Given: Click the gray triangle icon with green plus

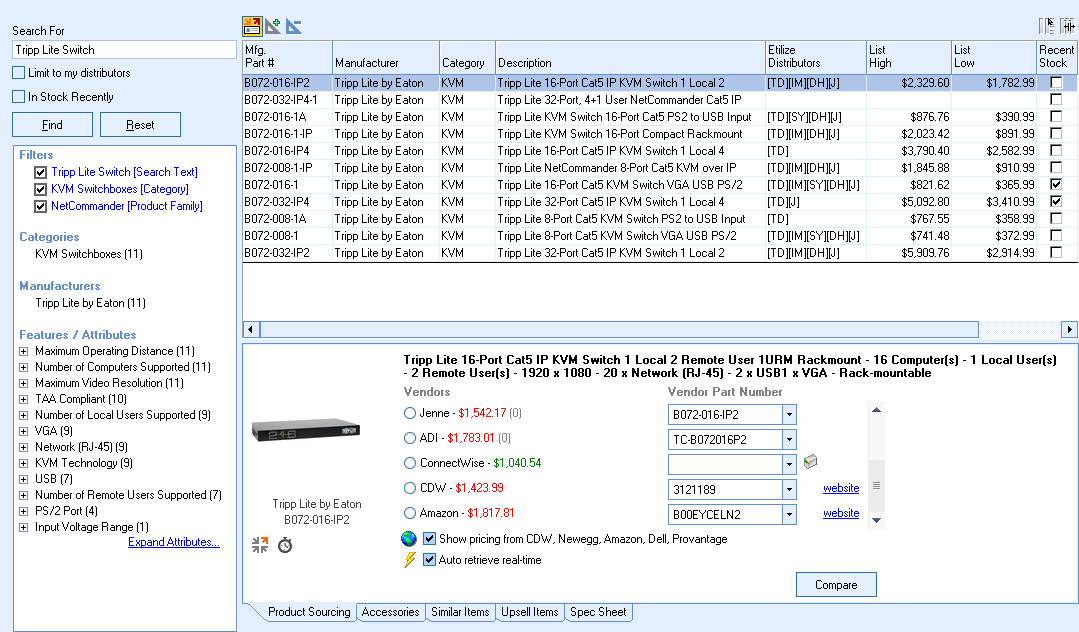Looking at the screenshot, I should pos(273,26).
